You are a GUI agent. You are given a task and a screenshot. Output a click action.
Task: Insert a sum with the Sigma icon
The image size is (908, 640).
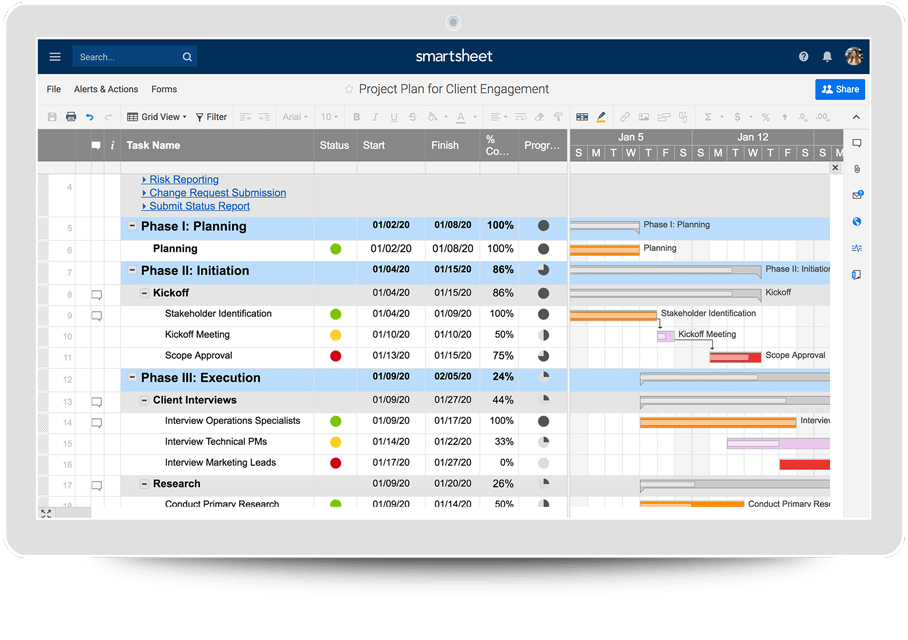[707, 117]
